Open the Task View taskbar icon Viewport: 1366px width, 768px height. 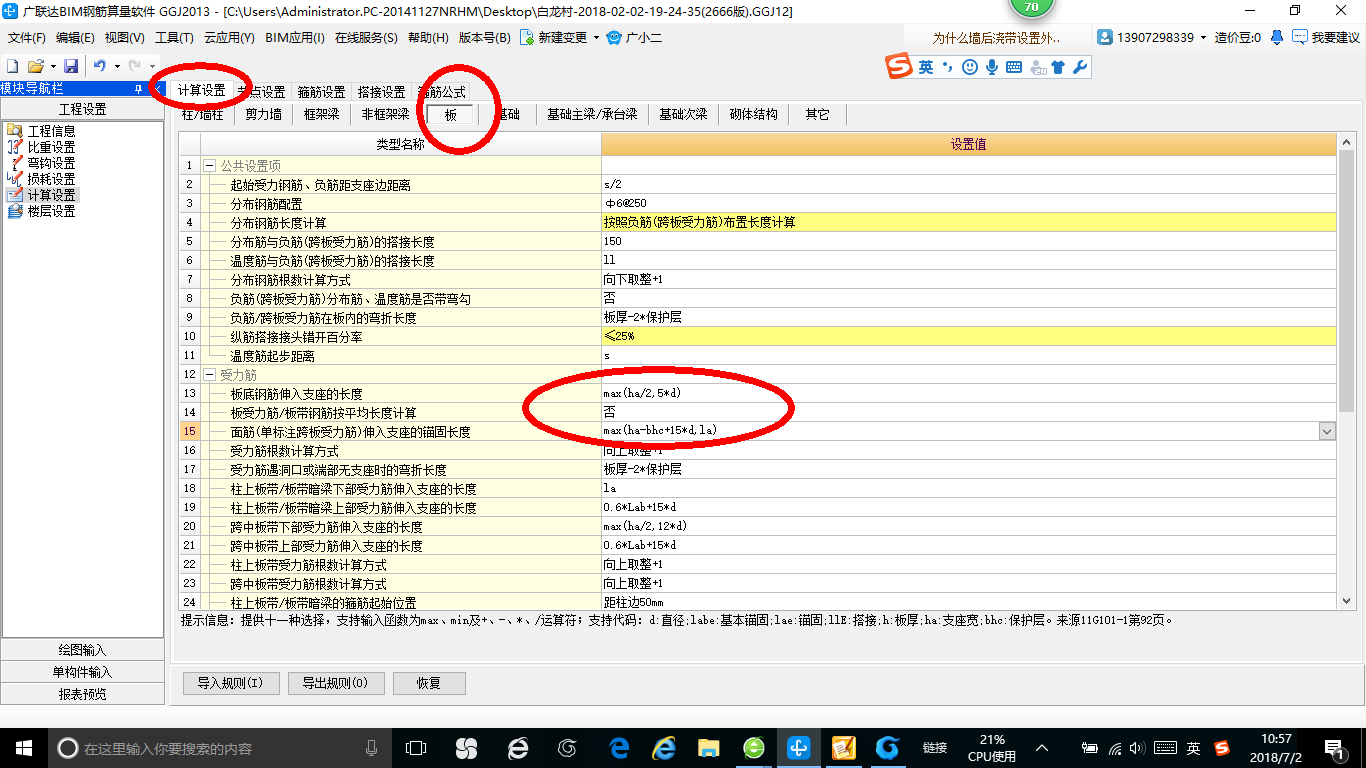click(x=416, y=747)
